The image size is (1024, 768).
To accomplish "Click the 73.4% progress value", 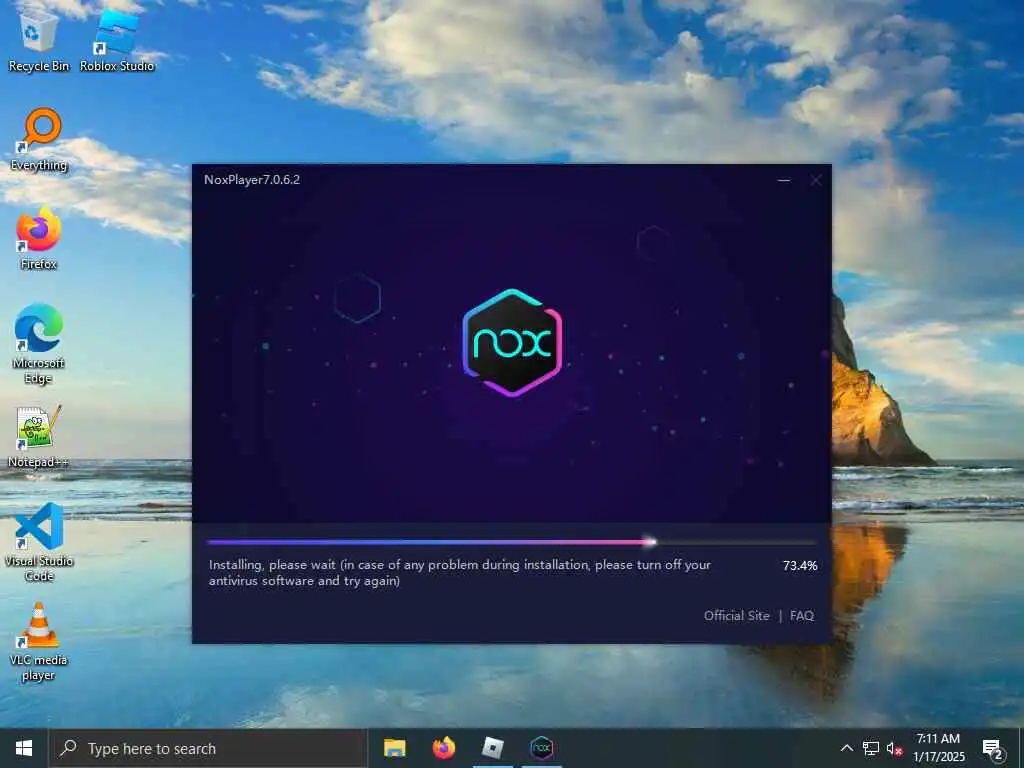I will pyautogui.click(x=800, y=566).
